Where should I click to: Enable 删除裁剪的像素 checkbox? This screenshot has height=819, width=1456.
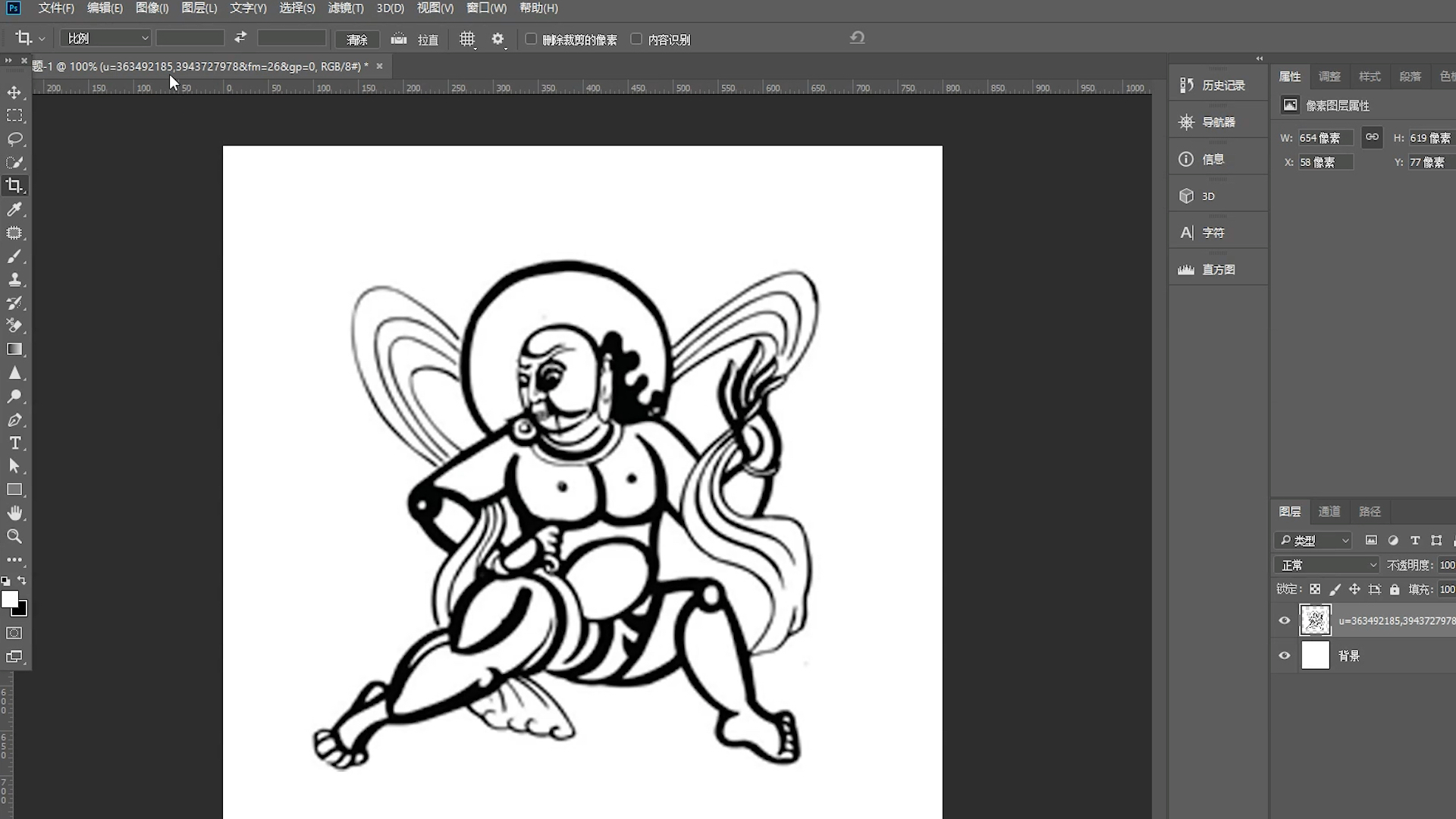531,39
